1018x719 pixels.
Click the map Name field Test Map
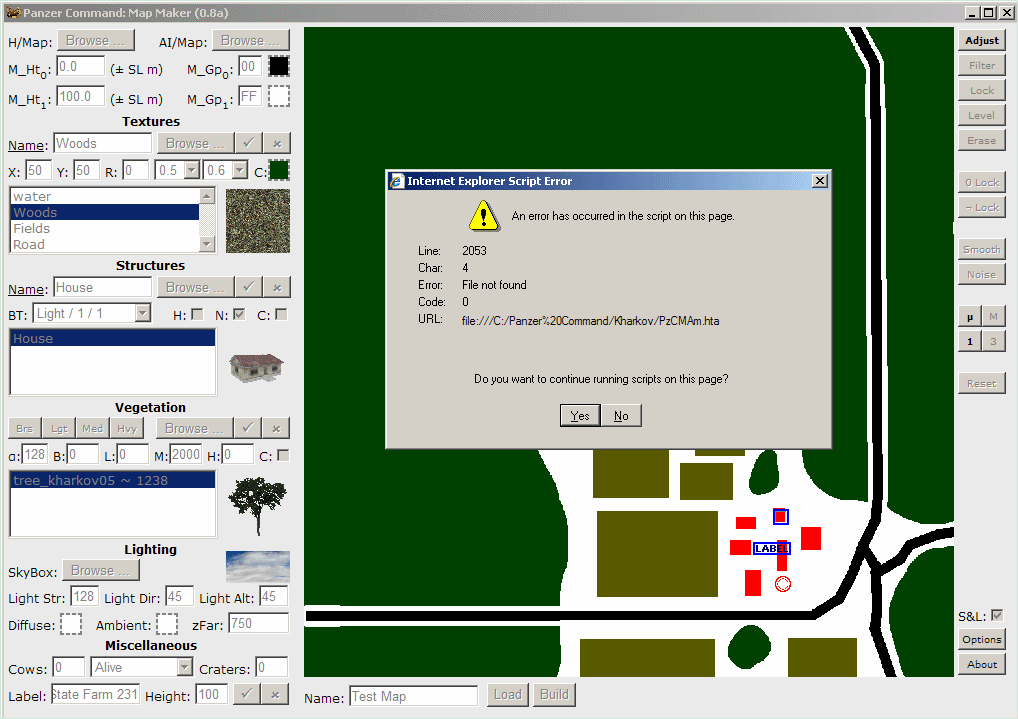[x=414, y=696]
